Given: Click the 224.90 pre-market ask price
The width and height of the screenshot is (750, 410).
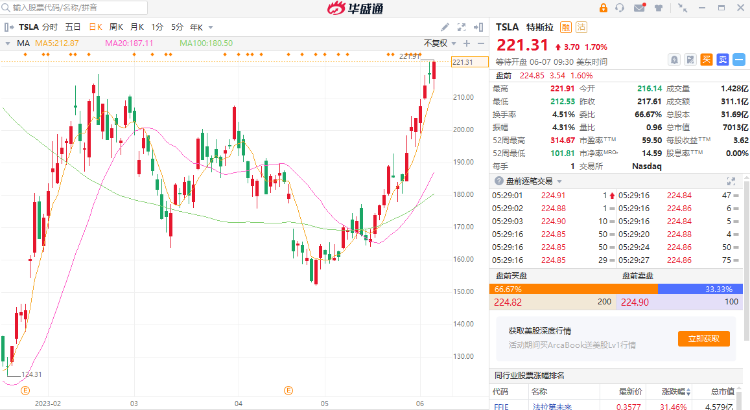Looking at the screenshot, I should [x=635, y=302].
